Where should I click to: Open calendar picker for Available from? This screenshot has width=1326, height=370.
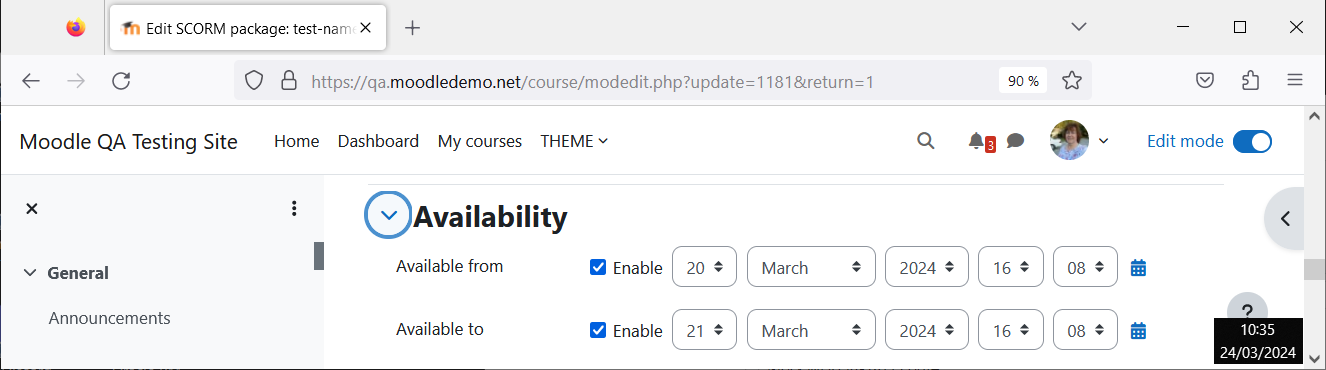pyautogui.click(x=1138, y=267)
